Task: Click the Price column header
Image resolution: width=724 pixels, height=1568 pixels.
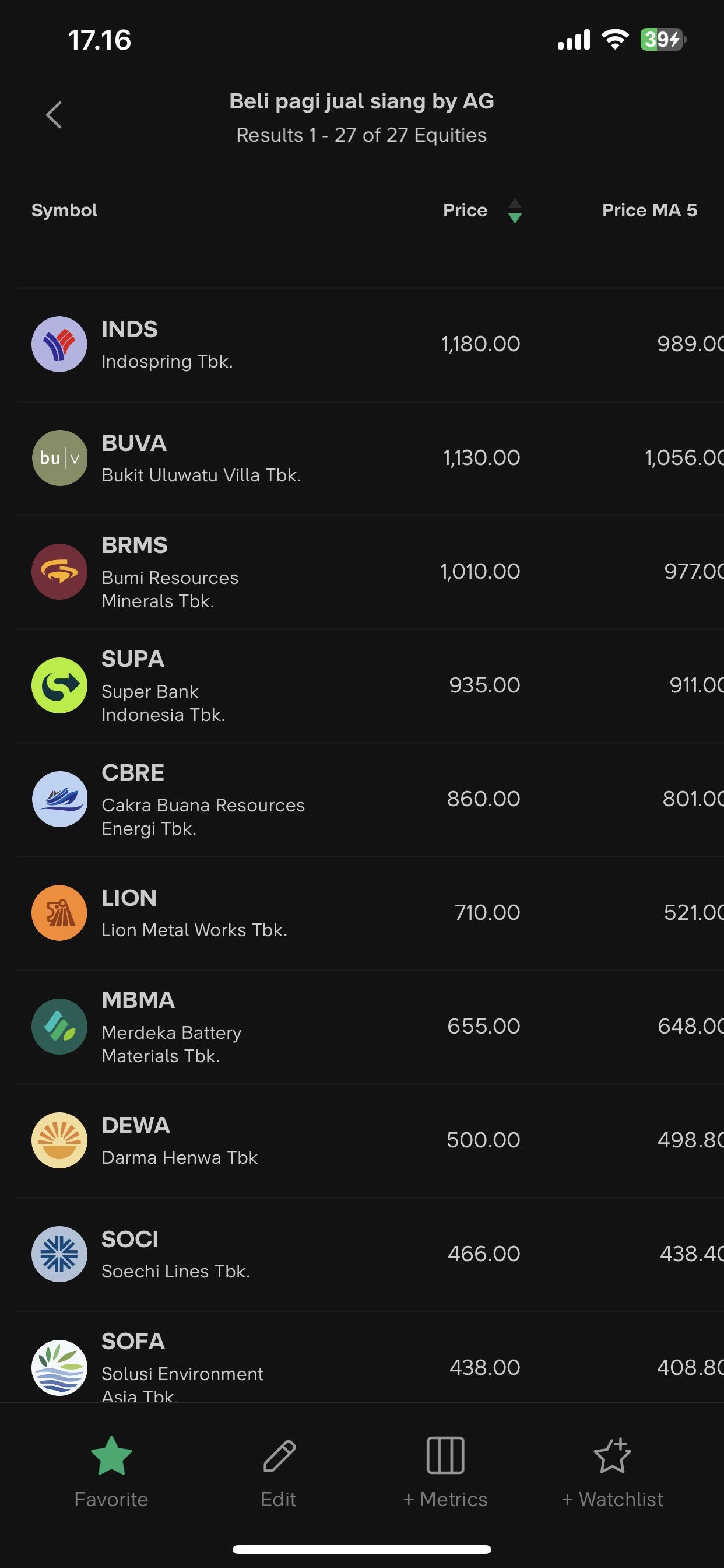Action: 465,210
